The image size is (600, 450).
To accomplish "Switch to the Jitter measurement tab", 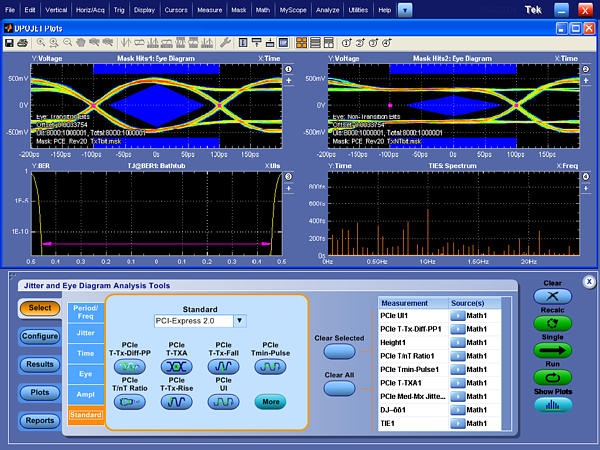I will click(85, 334).
